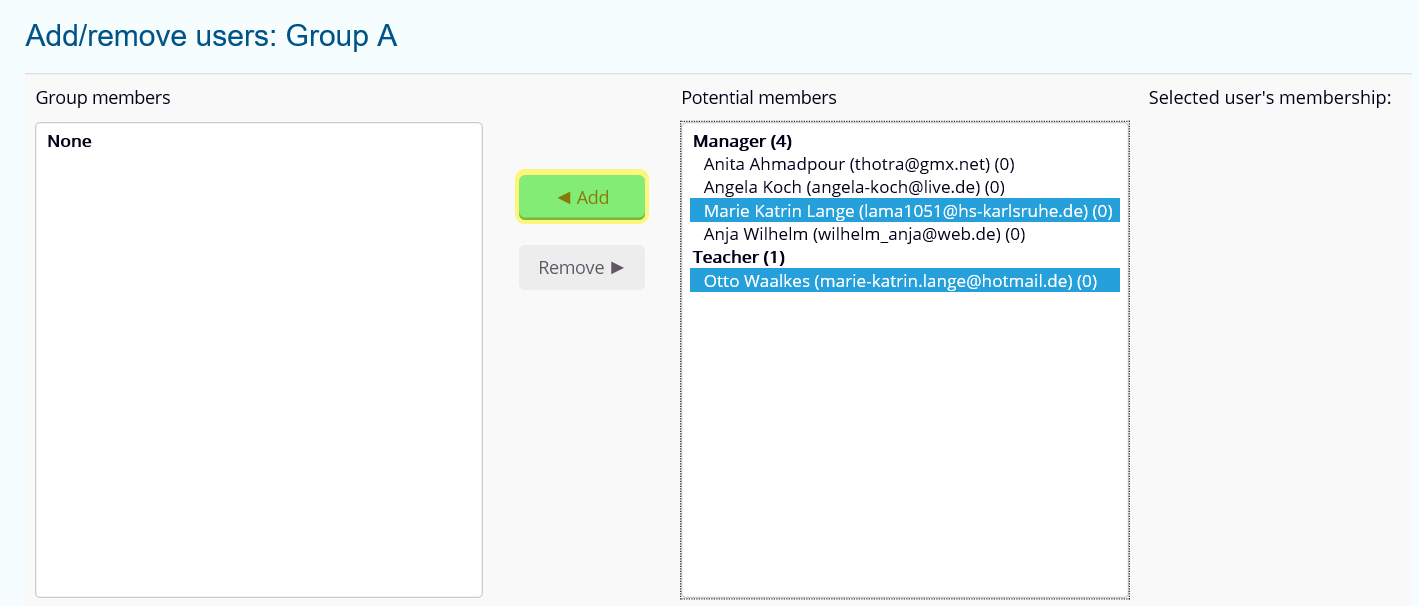1419x606 pixels.
Task: Click the Teacher (1) group header
Action: pyautogui.click(x=739, y=258)
